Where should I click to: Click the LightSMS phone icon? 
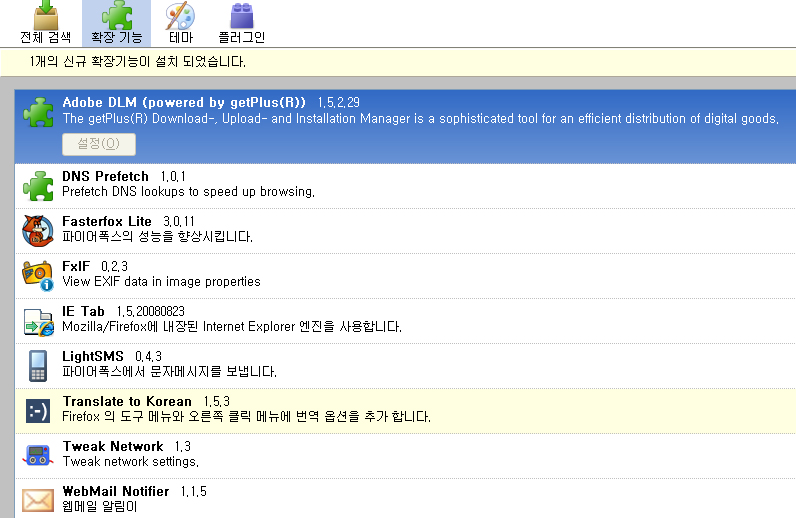pyautogui.click(x=38, y=366)
